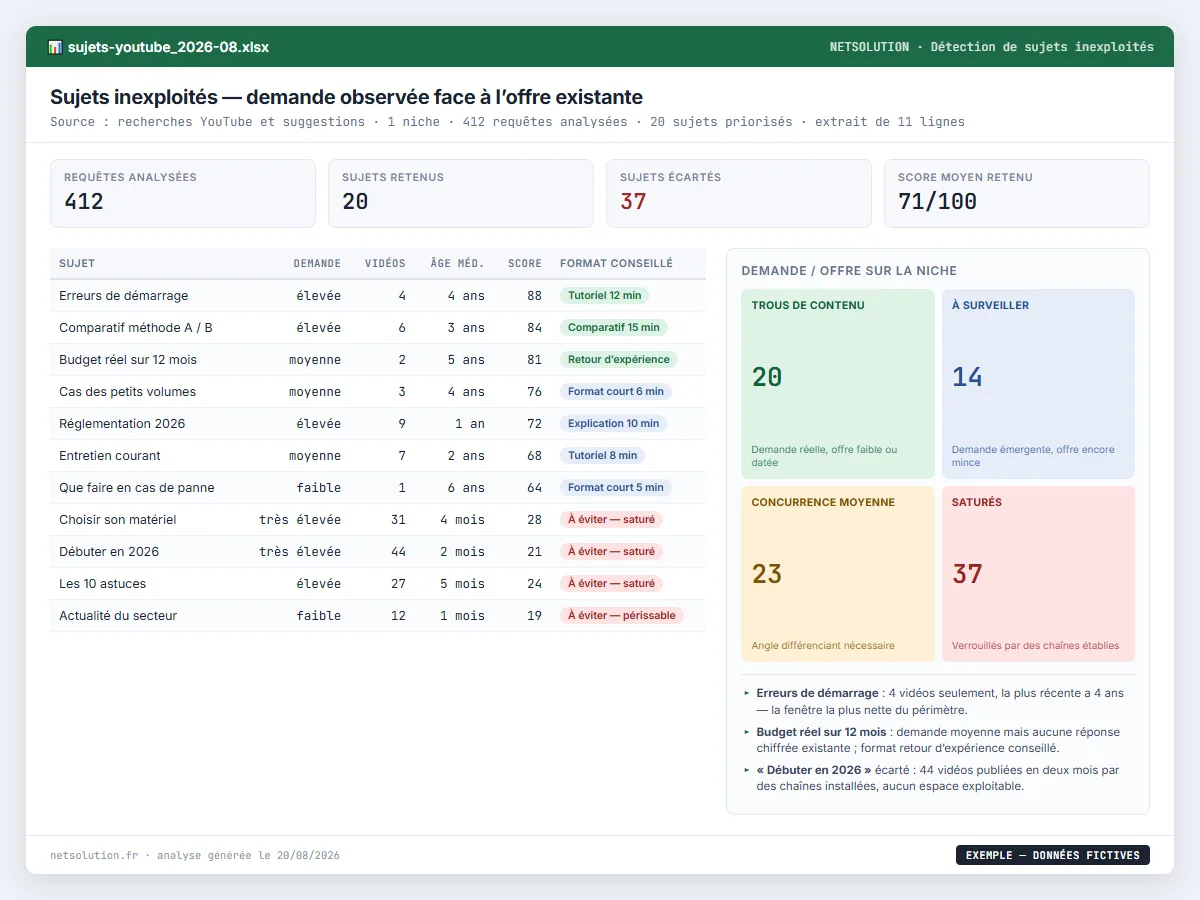
Task: Click À éviter — saturé badge for Choisir son matériel
Action: (x=612, y=520)
